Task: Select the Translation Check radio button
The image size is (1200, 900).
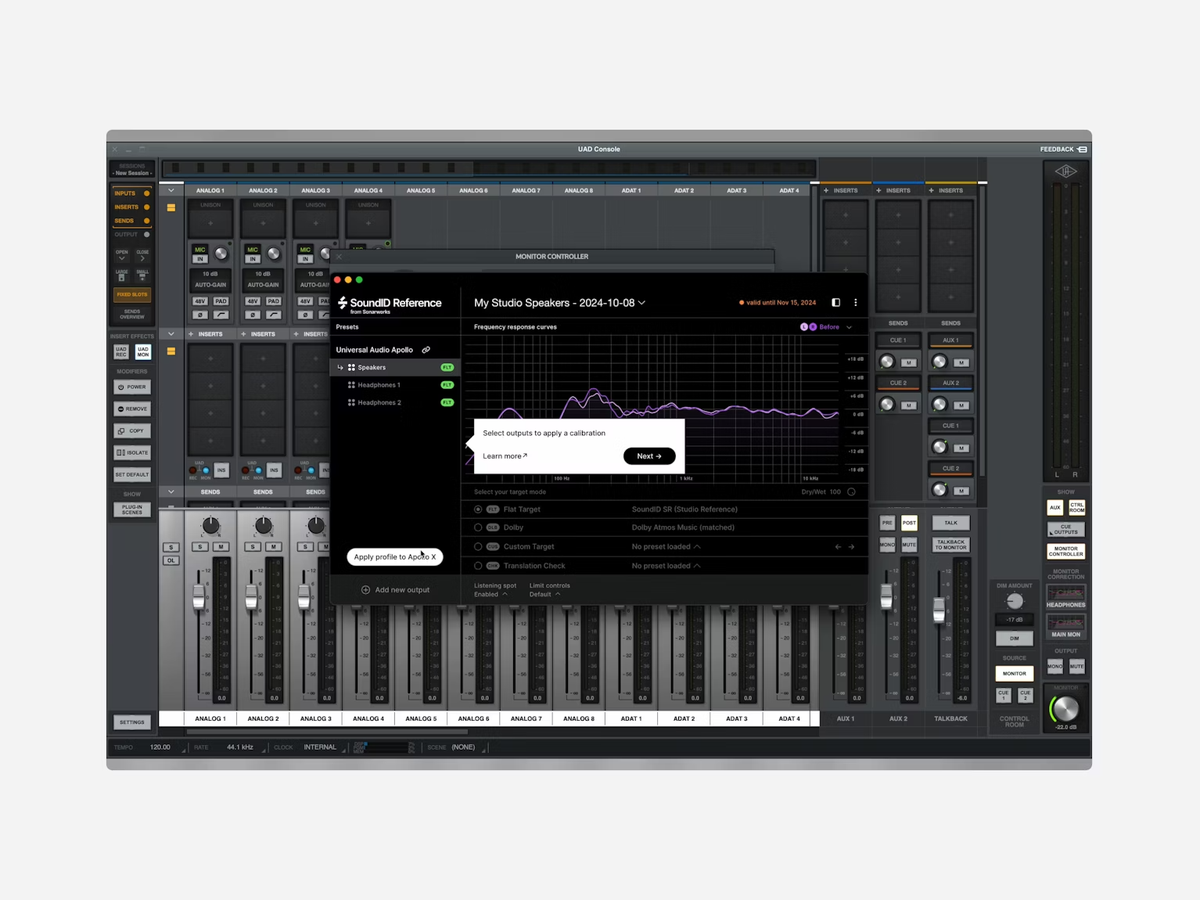Action: tap(478, 566)
